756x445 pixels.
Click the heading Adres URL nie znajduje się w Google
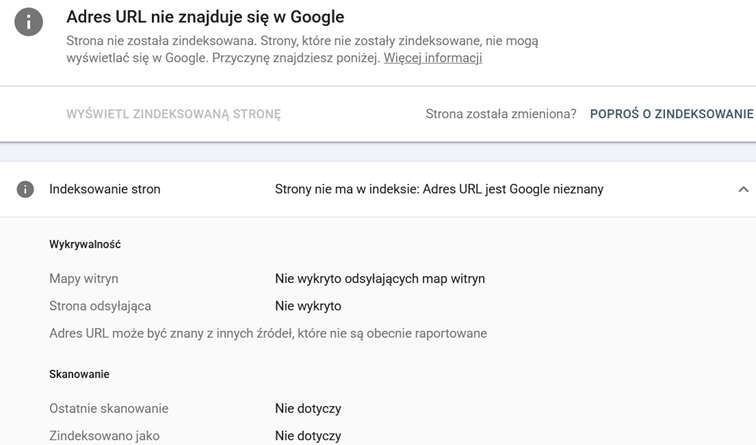pyautogui.click(x=205, y=17)
